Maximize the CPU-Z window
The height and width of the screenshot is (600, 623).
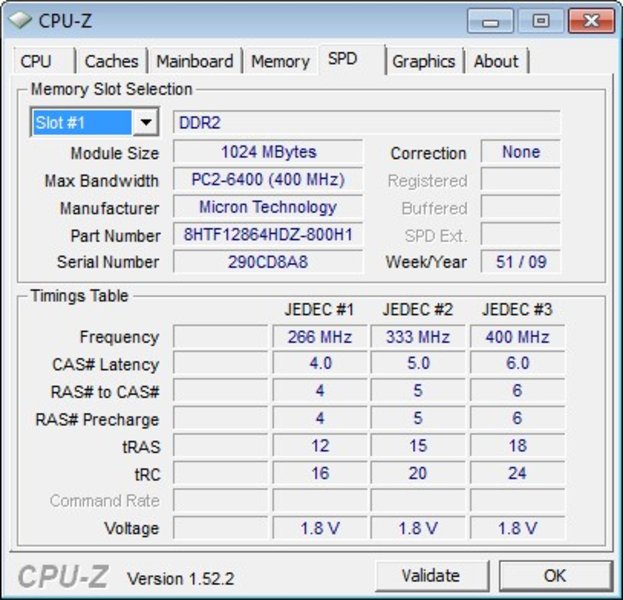point(541,21)
